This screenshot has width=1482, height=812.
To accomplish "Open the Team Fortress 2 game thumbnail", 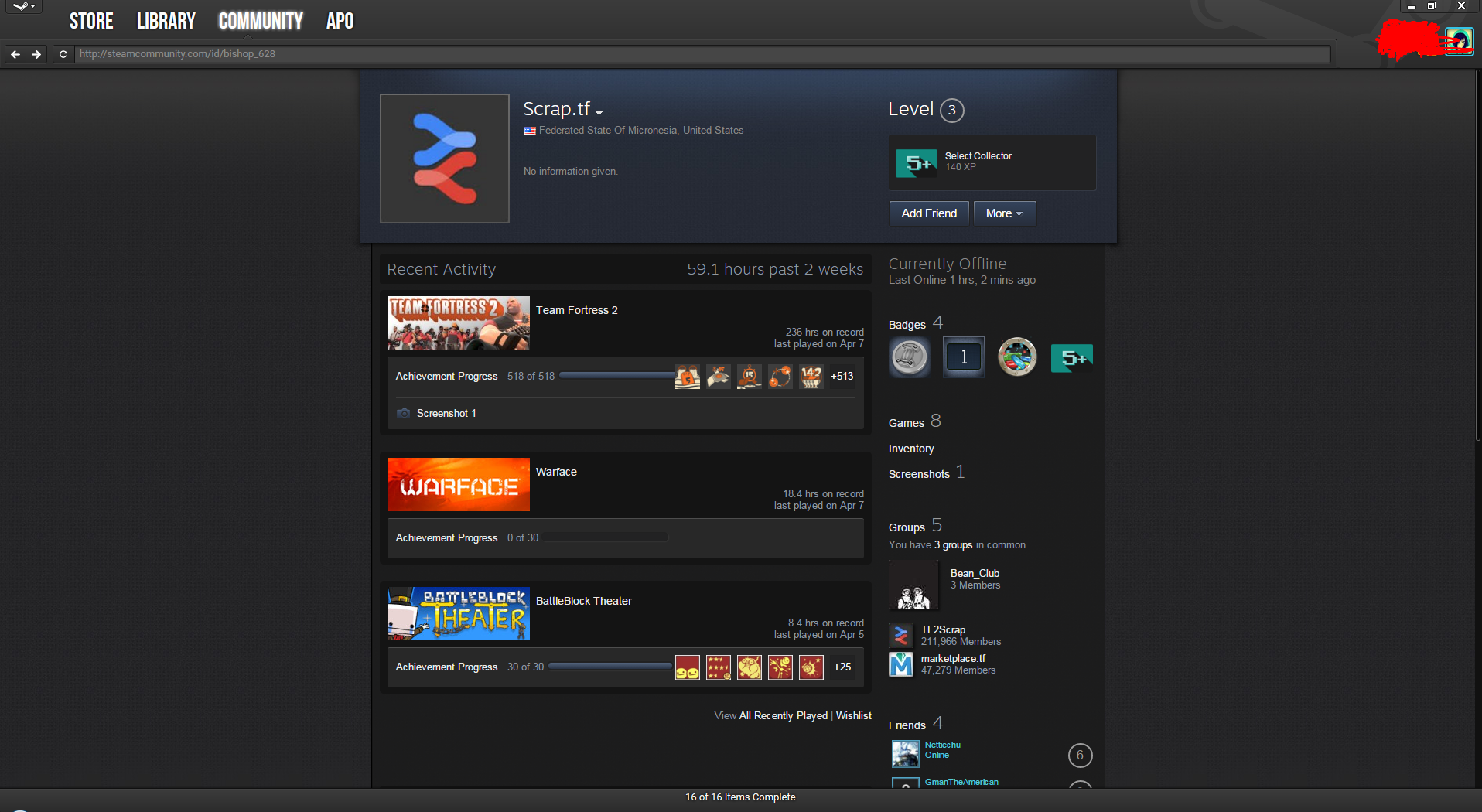I will tap(458, 323).
